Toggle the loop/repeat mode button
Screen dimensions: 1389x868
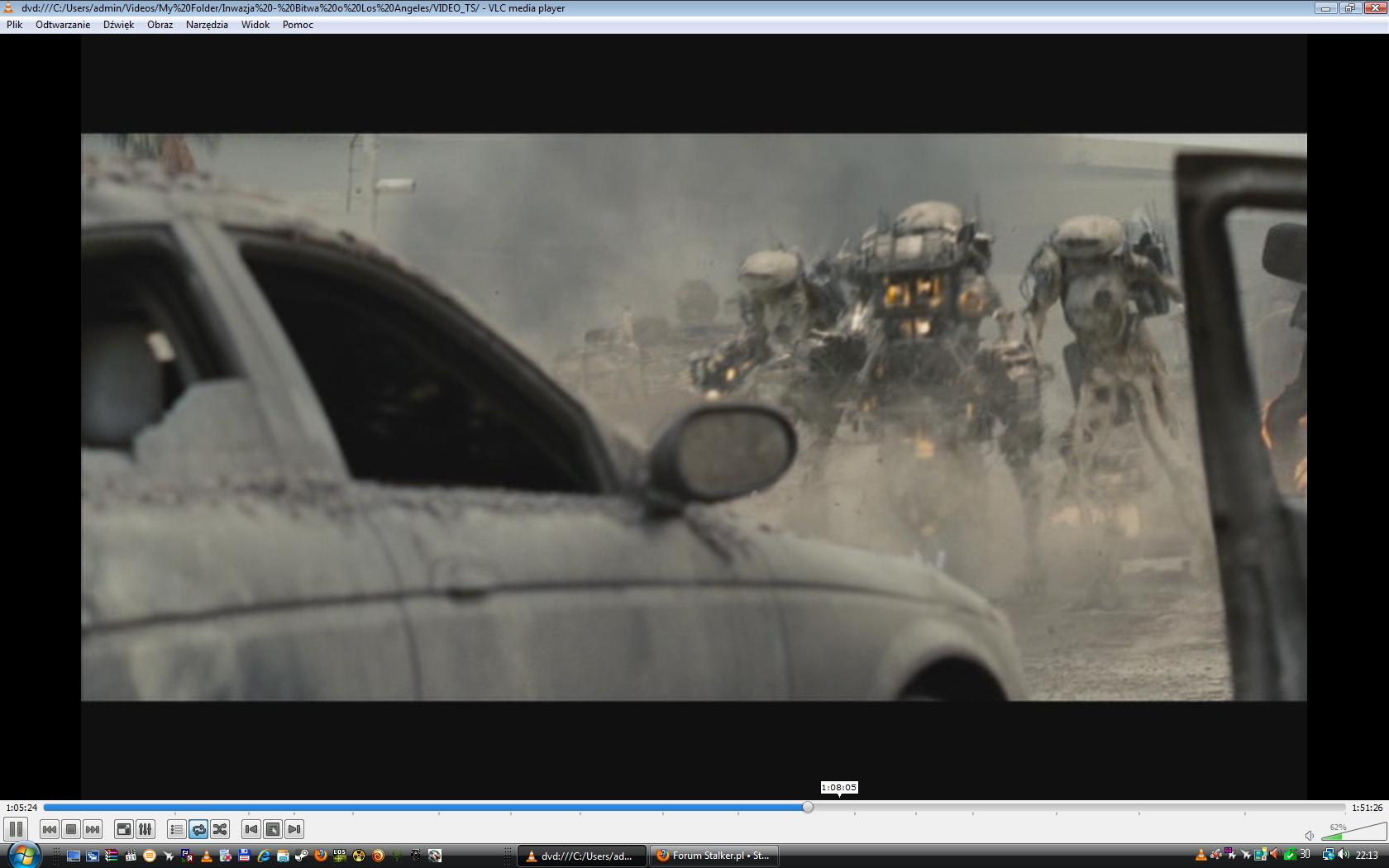(198, 829)
